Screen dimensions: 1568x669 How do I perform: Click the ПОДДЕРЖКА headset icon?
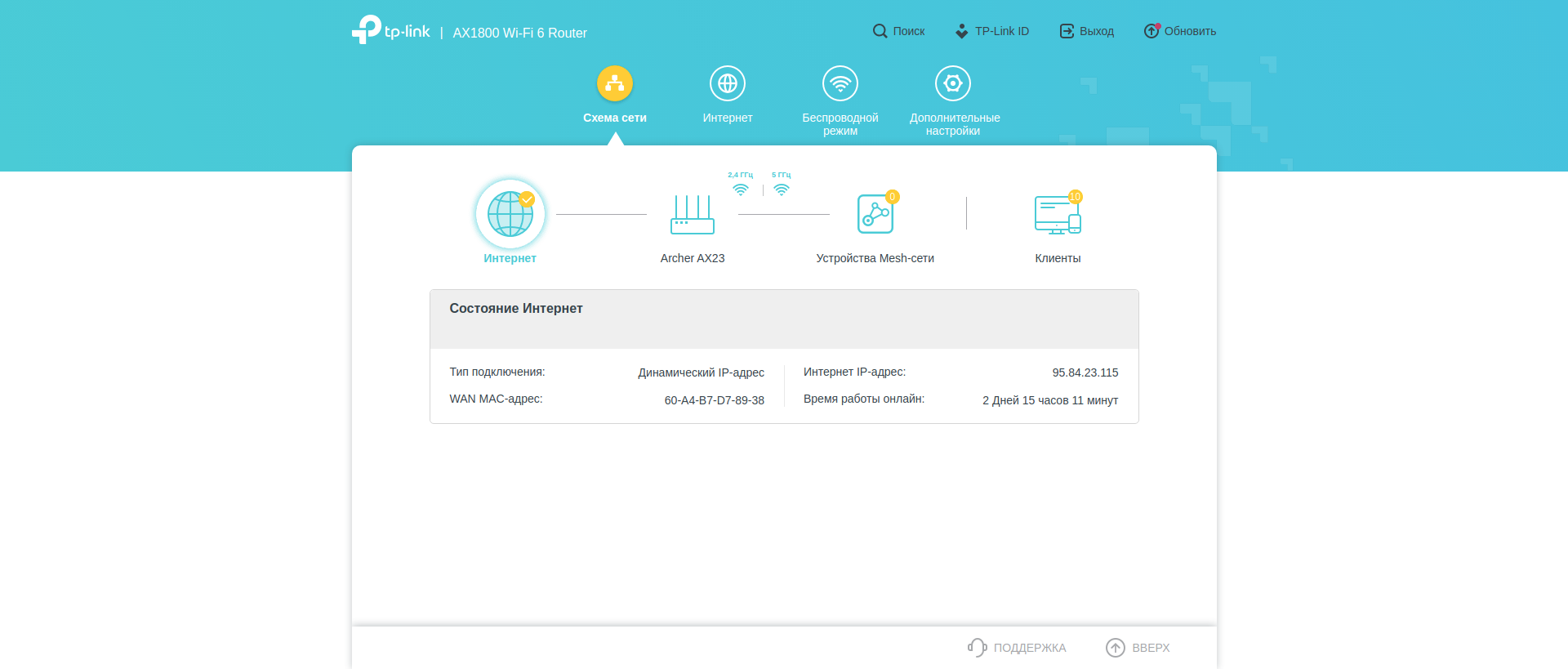point(978,648)
